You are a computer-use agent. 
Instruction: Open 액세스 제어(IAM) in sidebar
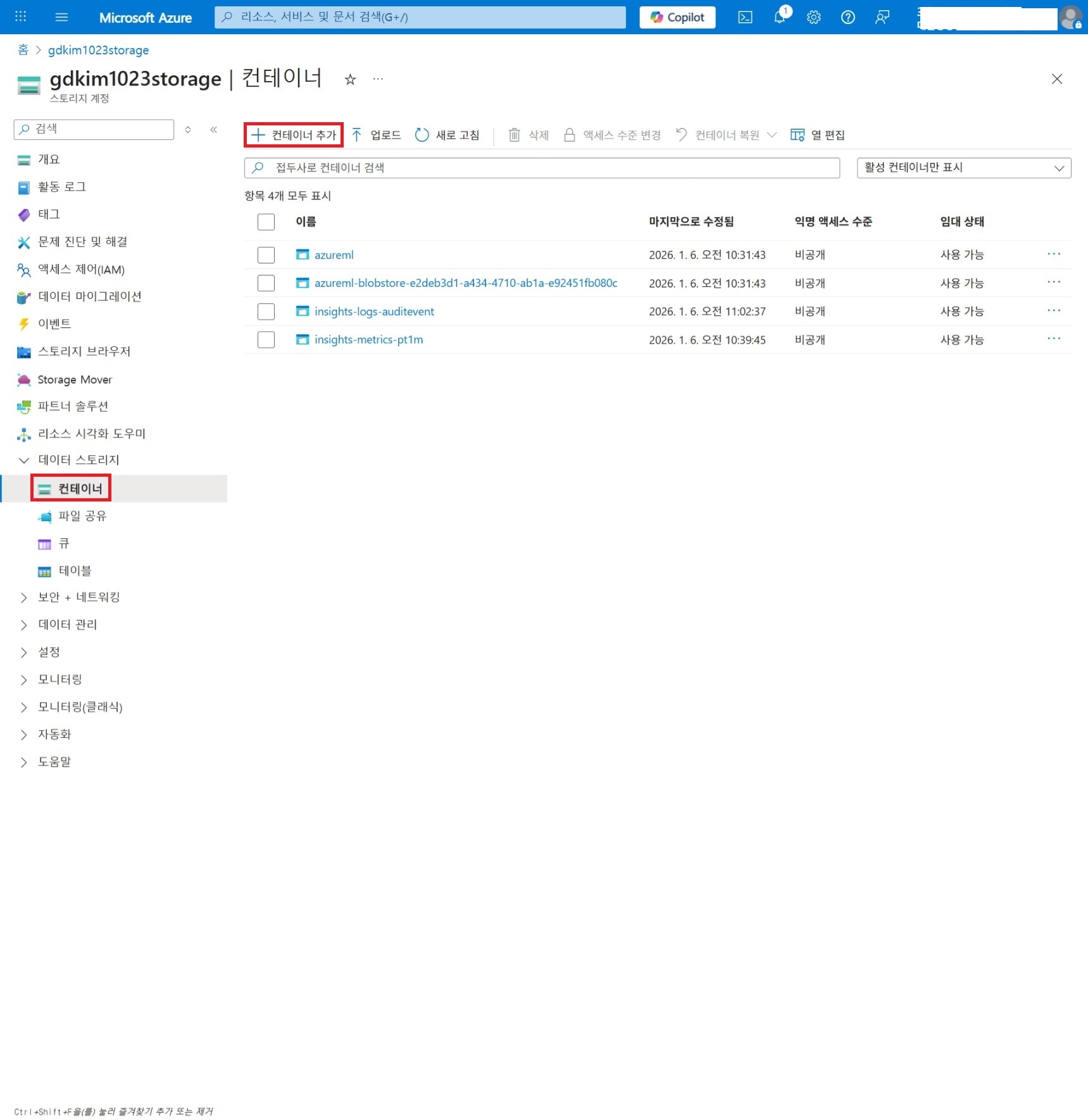point(81,270)
